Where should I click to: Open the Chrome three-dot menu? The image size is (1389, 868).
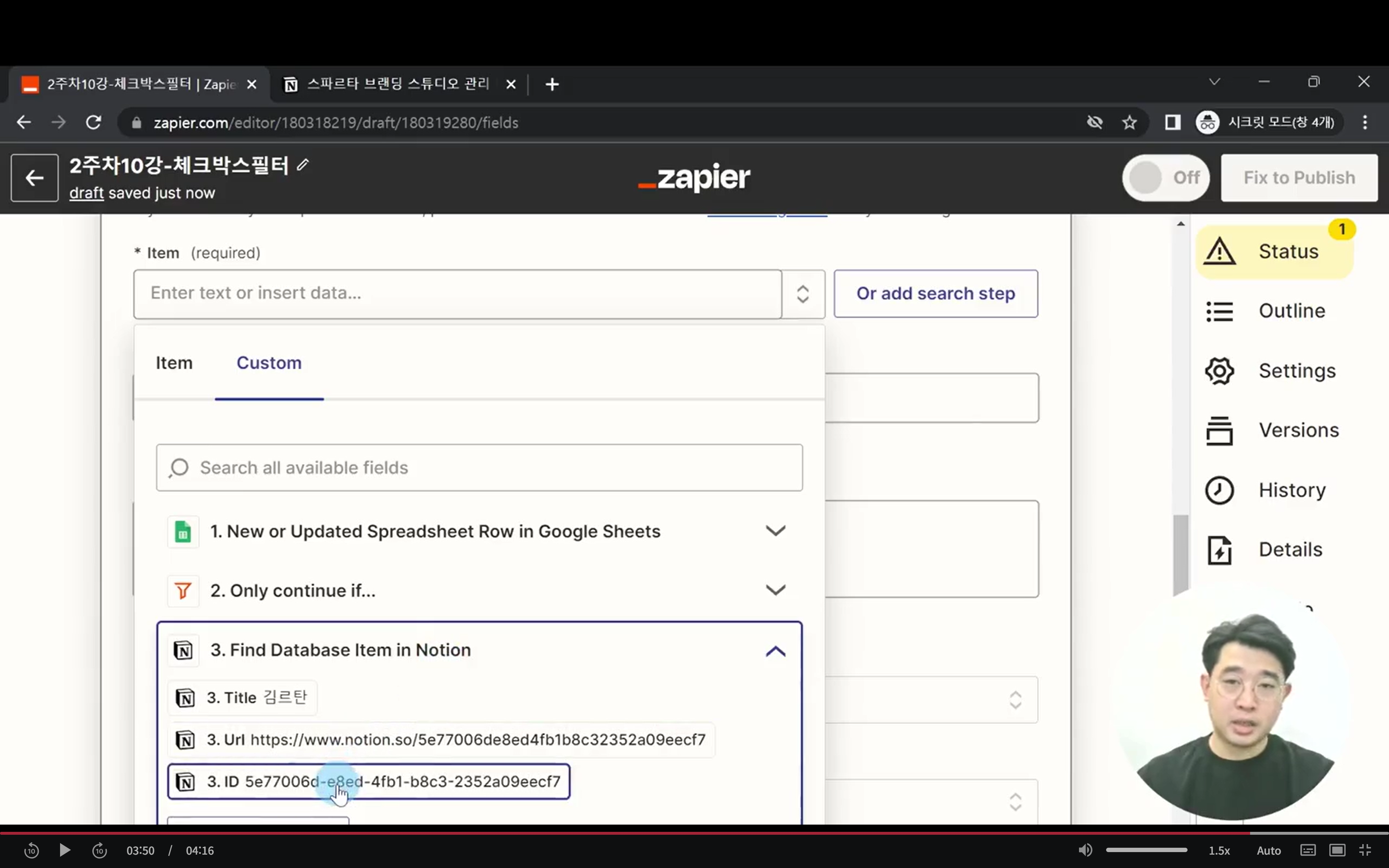(x=1365, y=122)
